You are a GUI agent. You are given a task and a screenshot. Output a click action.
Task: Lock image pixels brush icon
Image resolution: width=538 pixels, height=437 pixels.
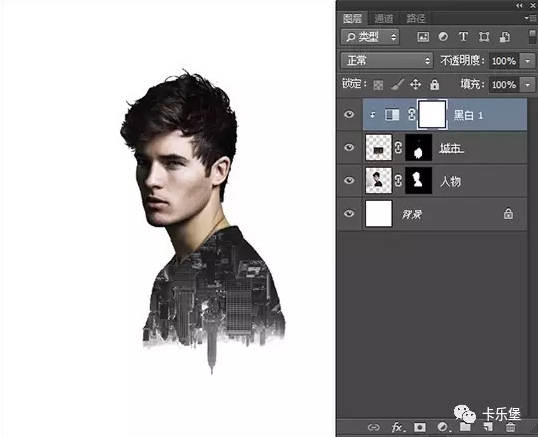coord(397,84)
